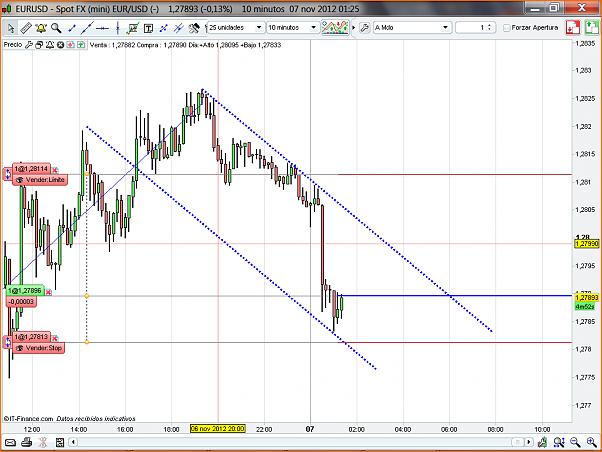Click the 1@1,28114 order tag
This screenshot has width=602, height=452.
pos(31,169)
